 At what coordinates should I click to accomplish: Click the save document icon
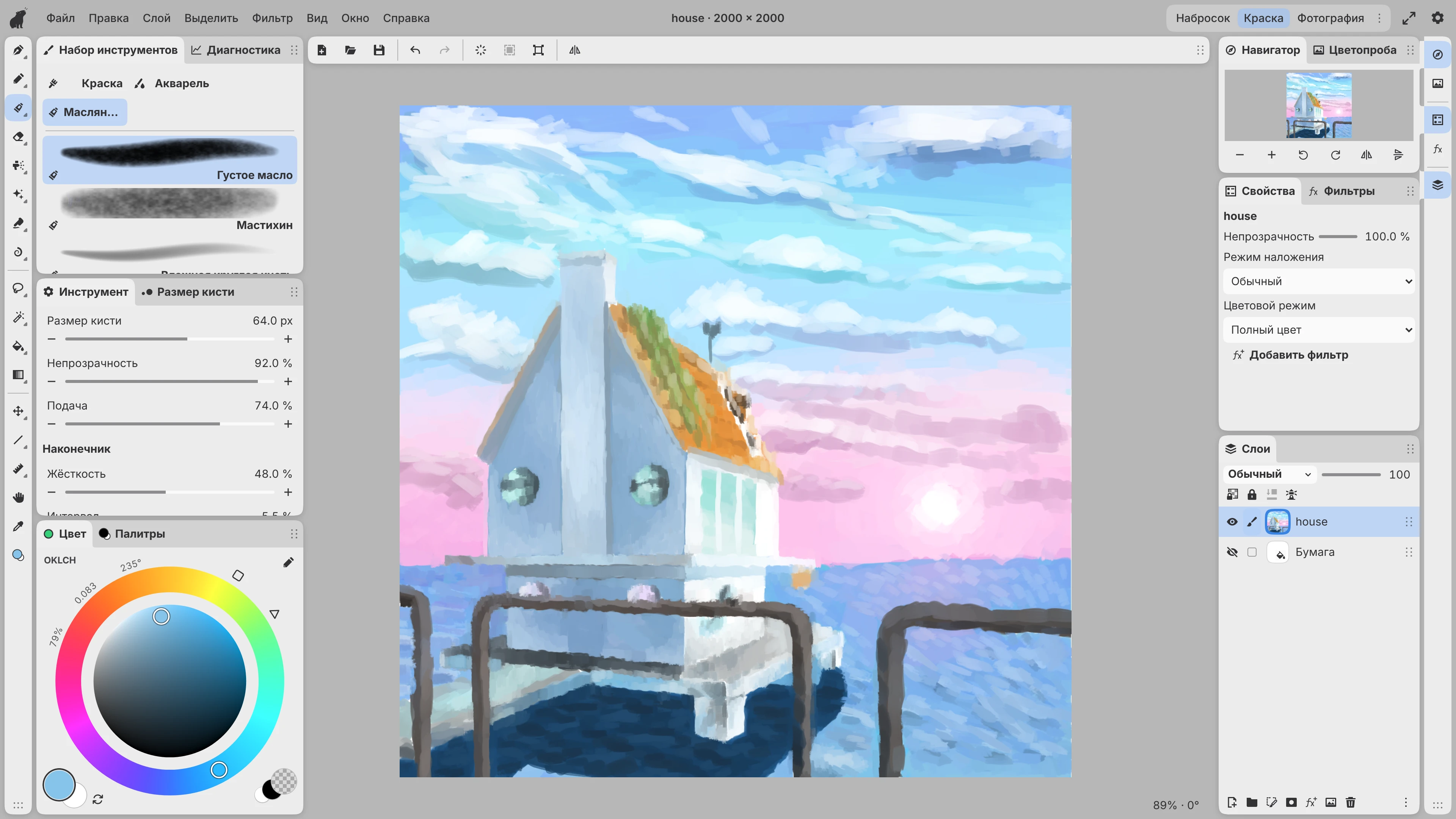379,50
